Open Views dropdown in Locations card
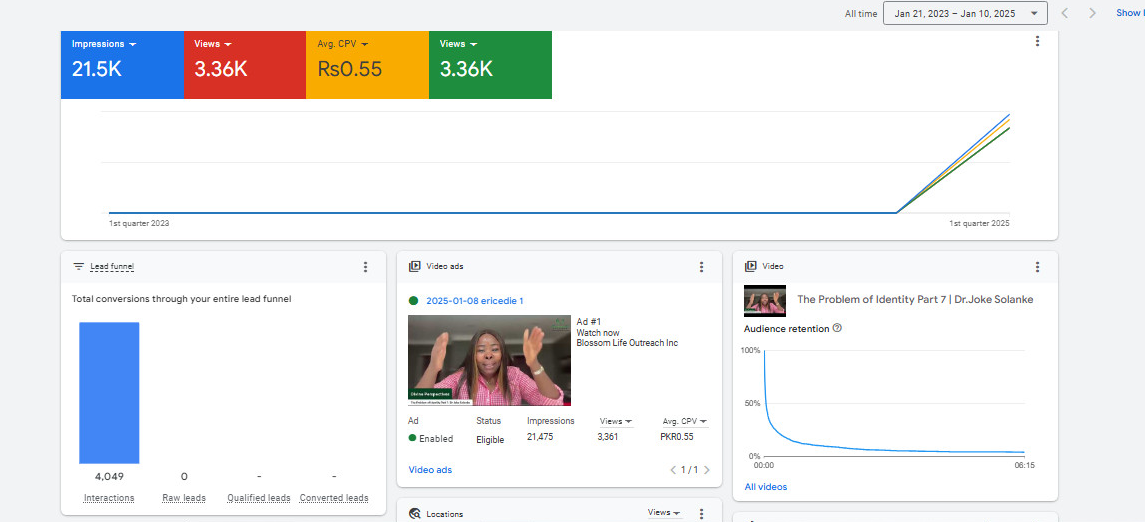The width and height of the screenshot is (1145, 522). (x=664, y=513)
